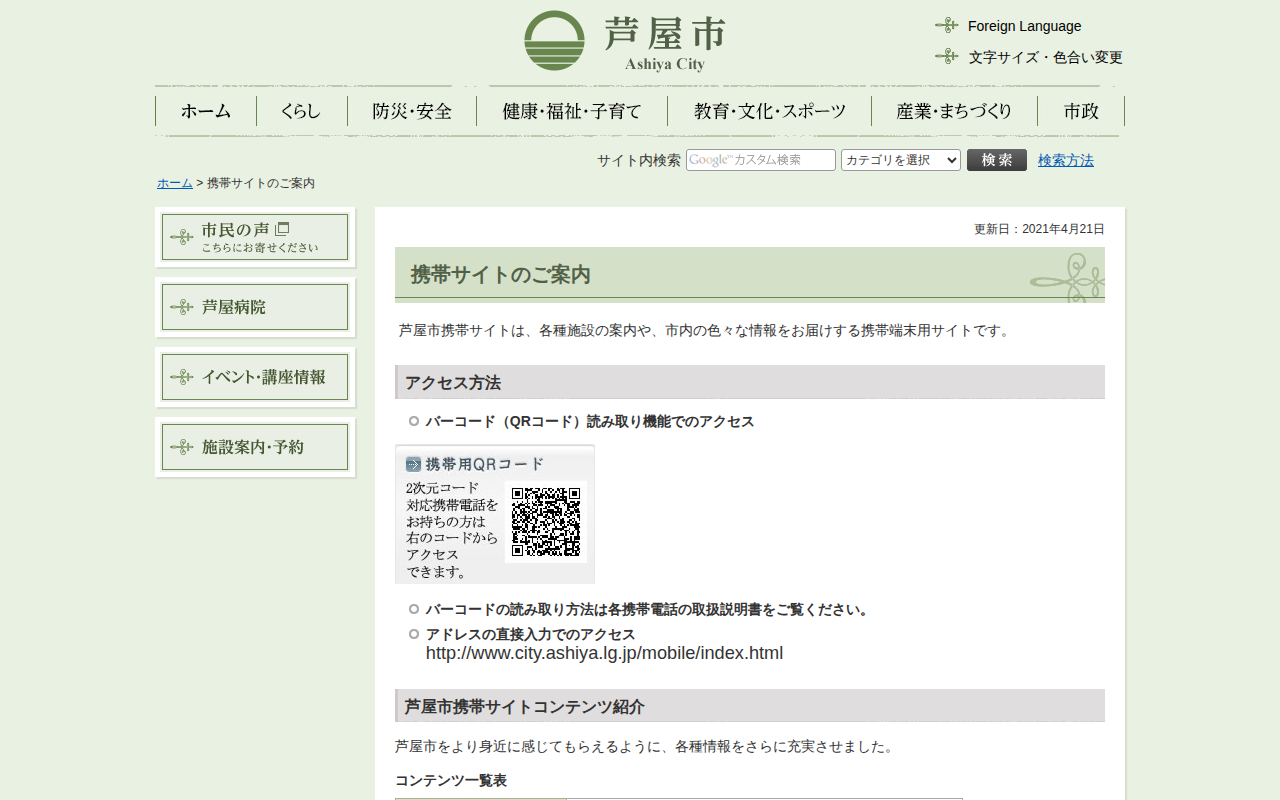Expand the カテゴリを選択 dropdown

(900, 160)
